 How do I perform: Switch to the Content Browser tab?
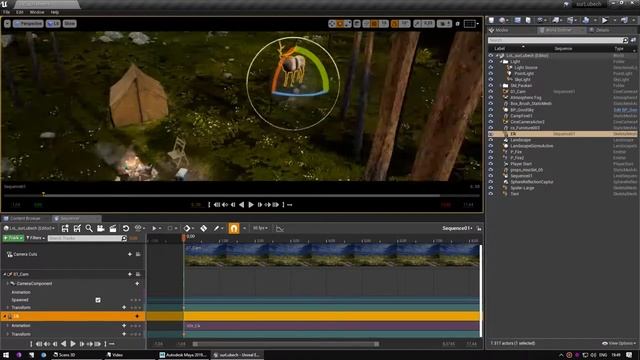[x=25, y=219]
